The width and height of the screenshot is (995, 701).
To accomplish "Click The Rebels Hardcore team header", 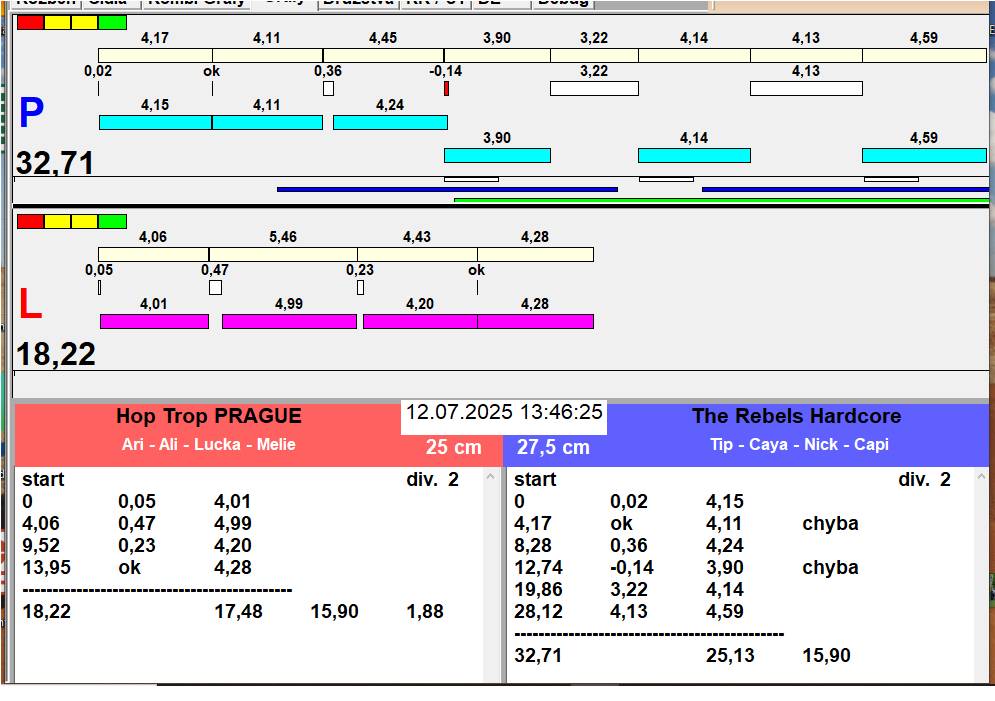I will pos(796,416).
